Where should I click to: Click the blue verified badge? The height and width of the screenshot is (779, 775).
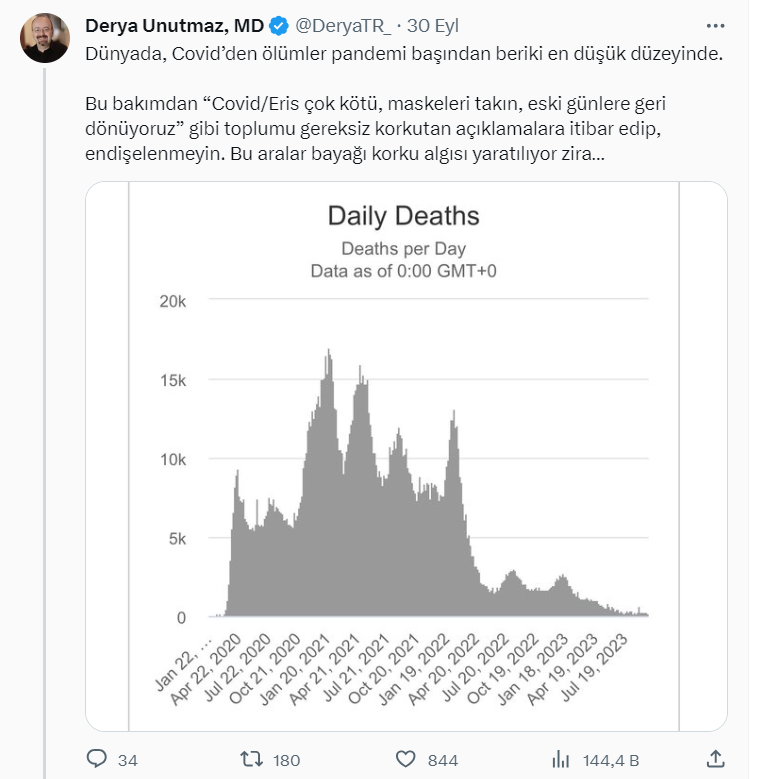tap(279, 26)
